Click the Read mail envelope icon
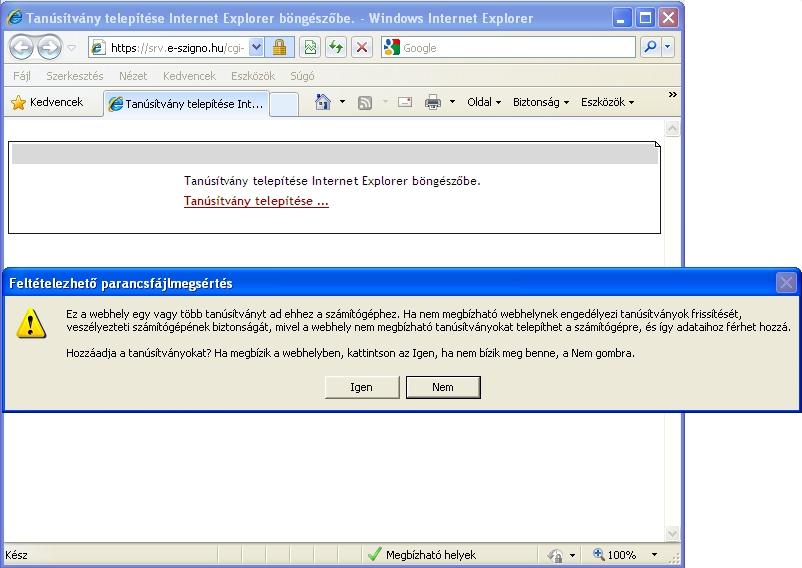This screenshot has width=802, height=568. [405, 102]
